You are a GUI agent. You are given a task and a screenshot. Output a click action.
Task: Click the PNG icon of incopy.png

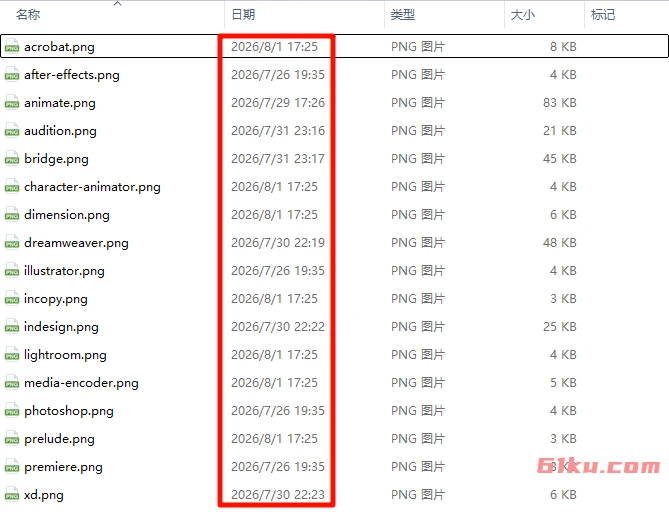[x=12, y=298]
